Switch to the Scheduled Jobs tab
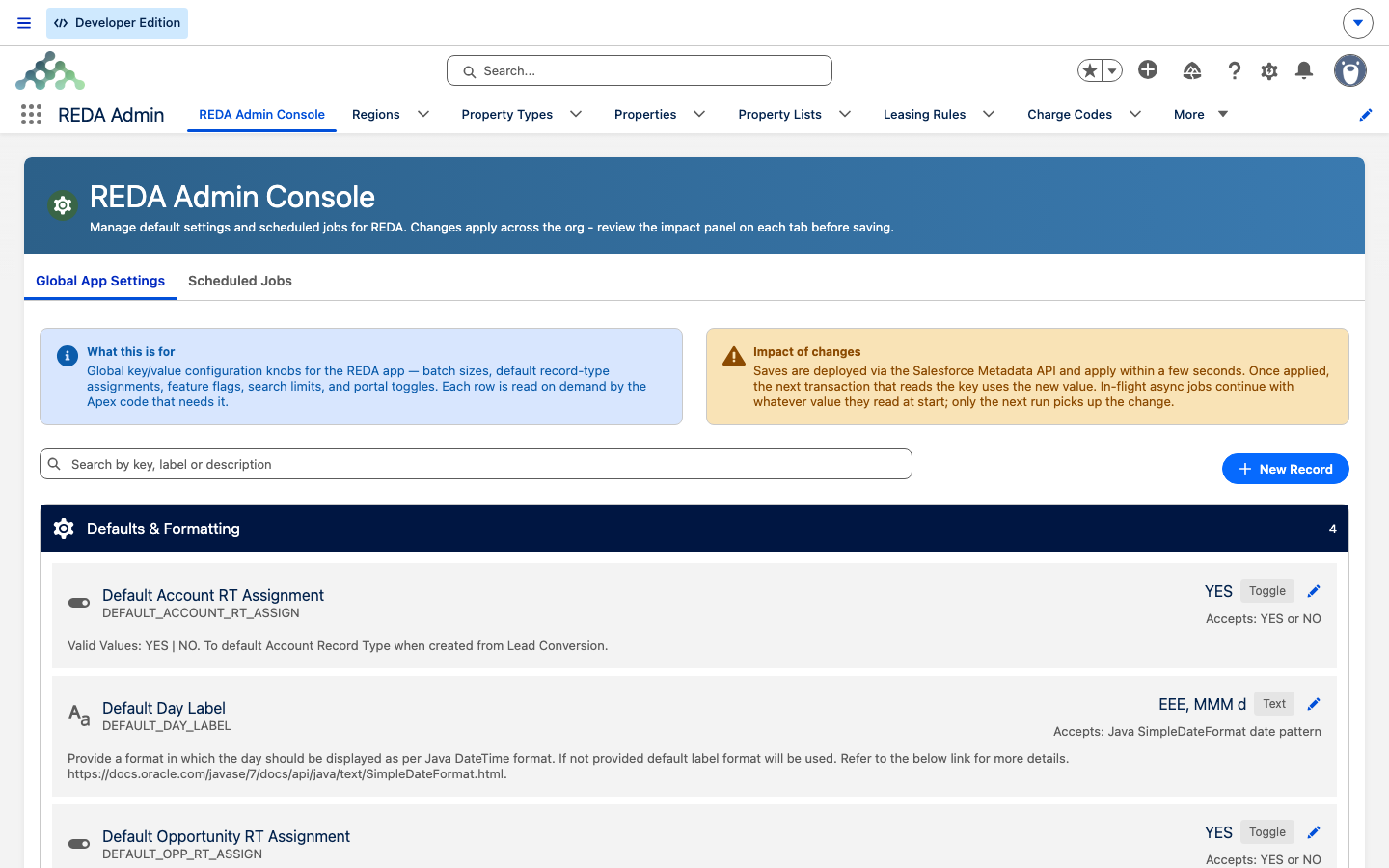This screenshot has height=868, width=1389. [x=240, y=281]
